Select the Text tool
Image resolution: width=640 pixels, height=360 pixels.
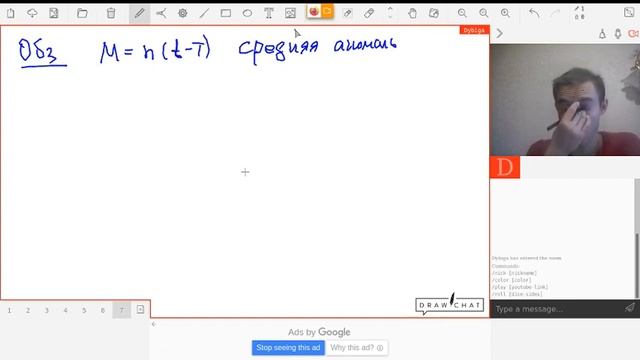pos(269,13)
